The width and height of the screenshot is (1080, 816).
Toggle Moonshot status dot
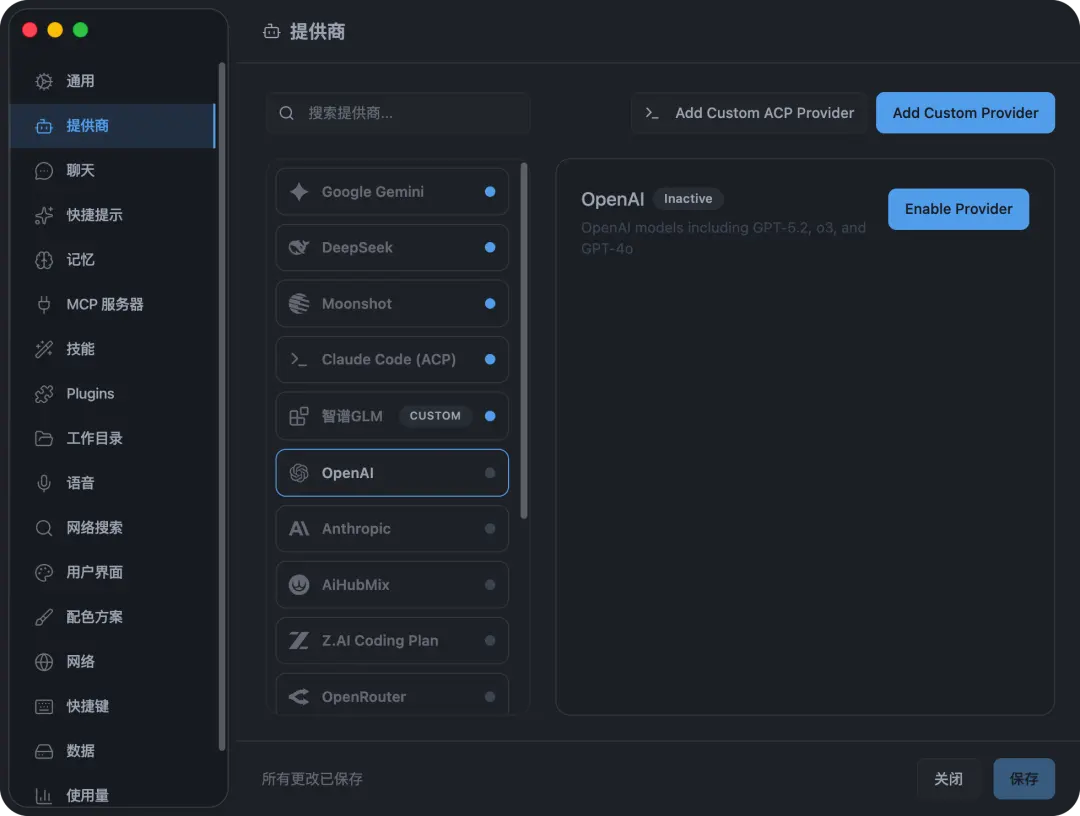coord(490,304)
